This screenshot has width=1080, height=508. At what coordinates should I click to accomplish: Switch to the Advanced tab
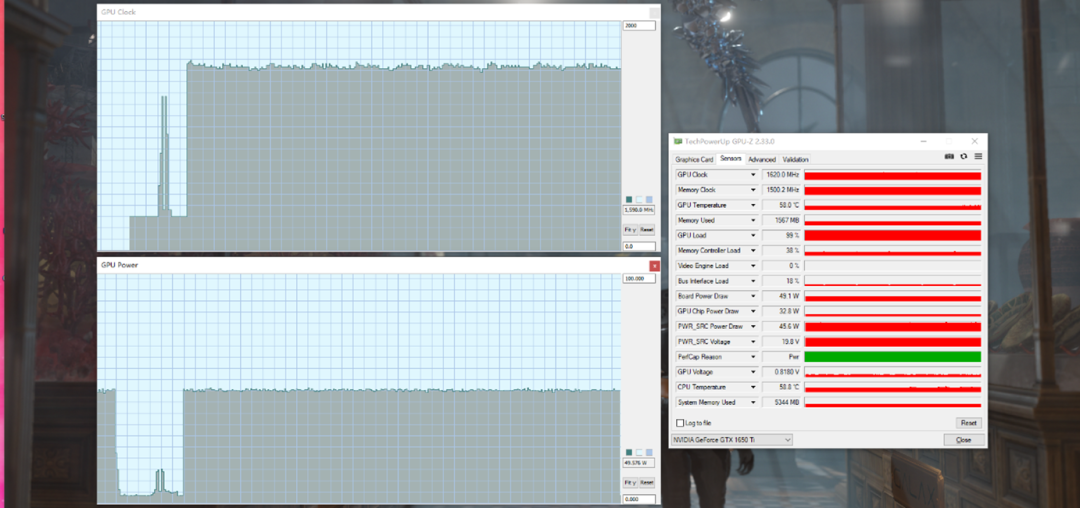(x=762, y=159)
